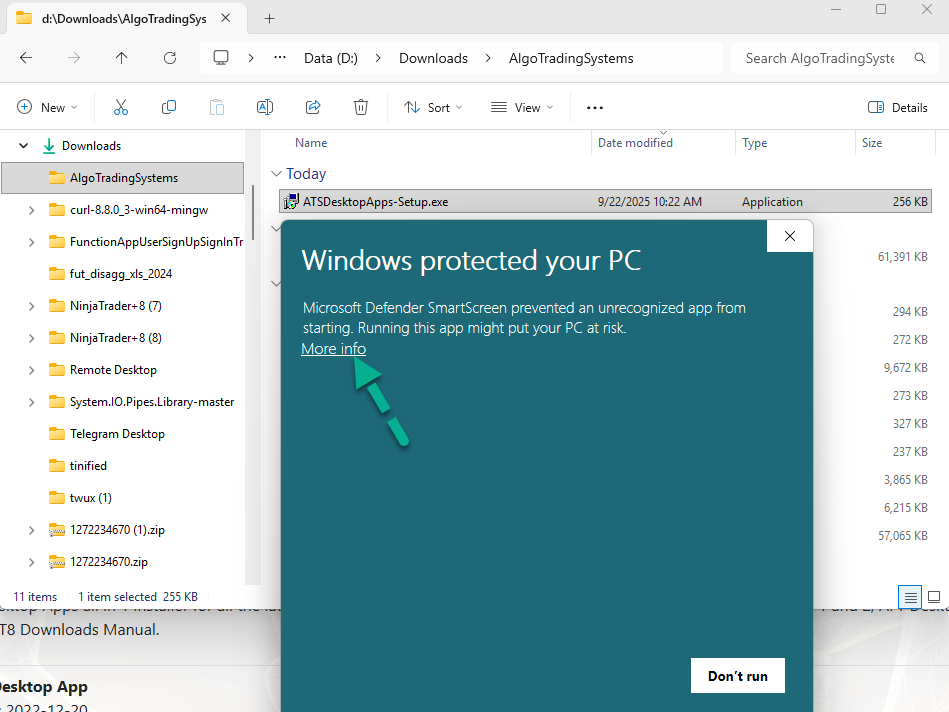Click AlgoTradingSystems in the breadcrumb
The width and height of the screenshot is (949, 712).
pyautogui.click(x=571, y=58)
